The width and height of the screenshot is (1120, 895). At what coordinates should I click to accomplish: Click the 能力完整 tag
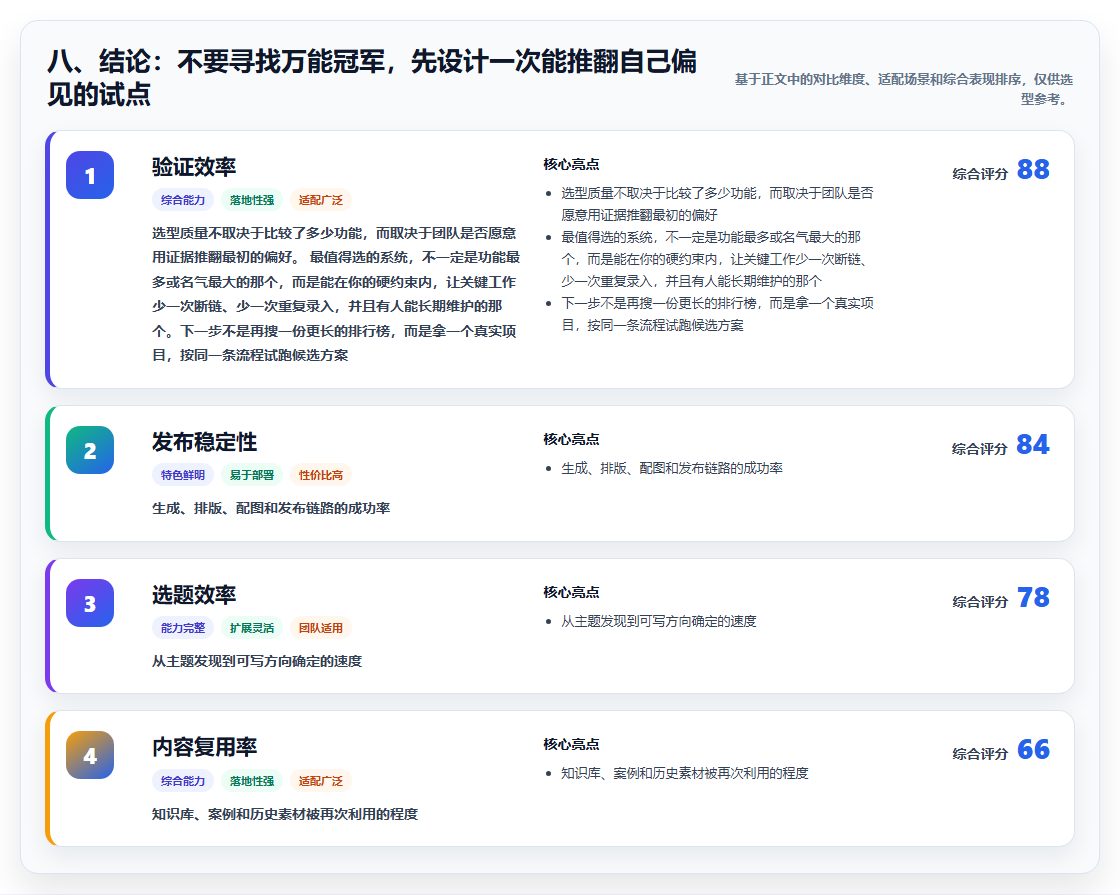pyautogui.click(x=183, y=628)
